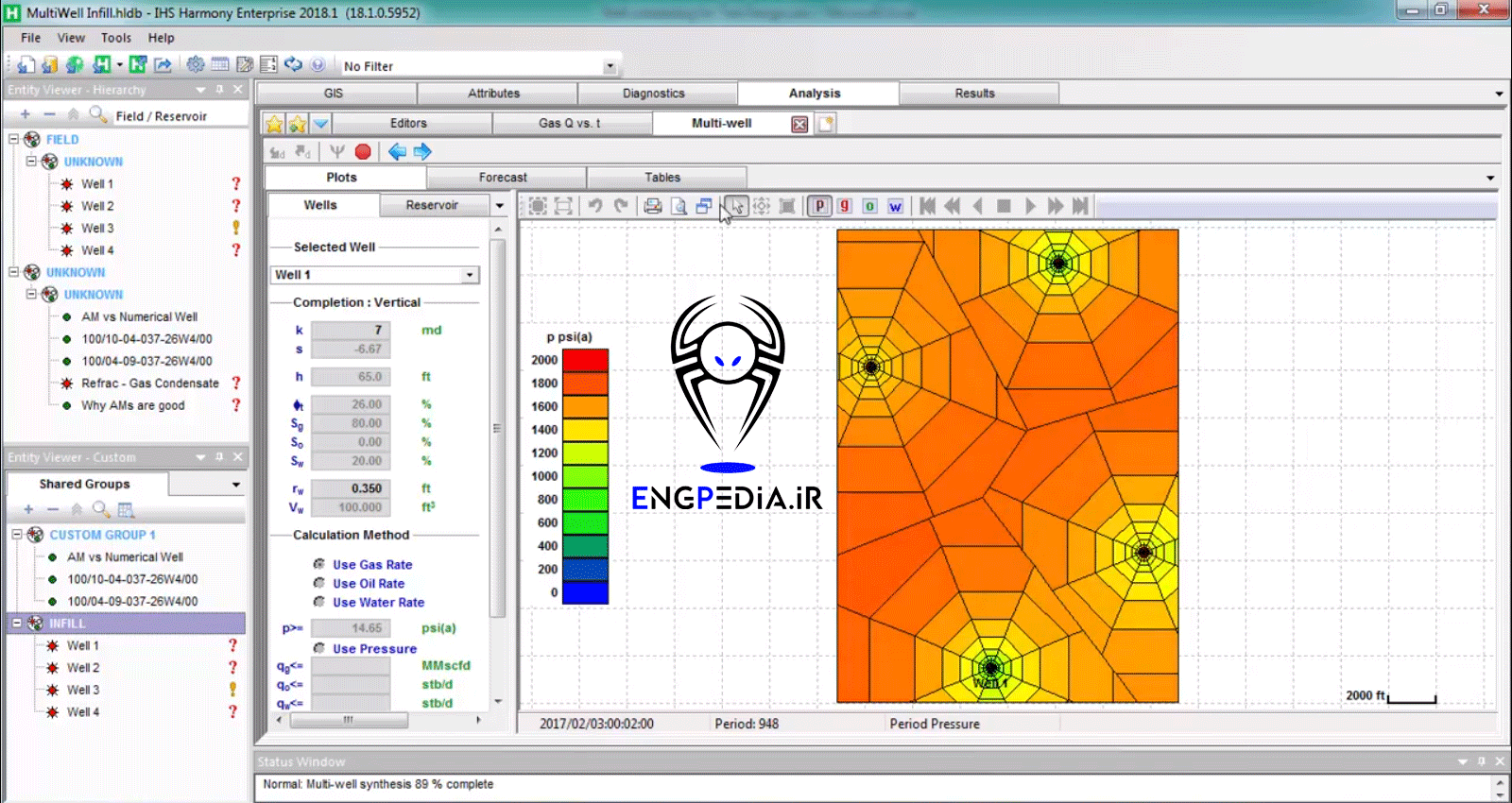This screenshot has height=803, width=1512.
Task: Click the rw wellbore radius field
Action: click(x=351, y=488)
